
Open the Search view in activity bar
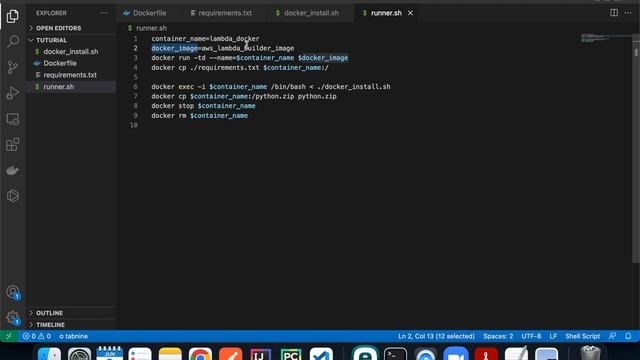coord(13,41)
